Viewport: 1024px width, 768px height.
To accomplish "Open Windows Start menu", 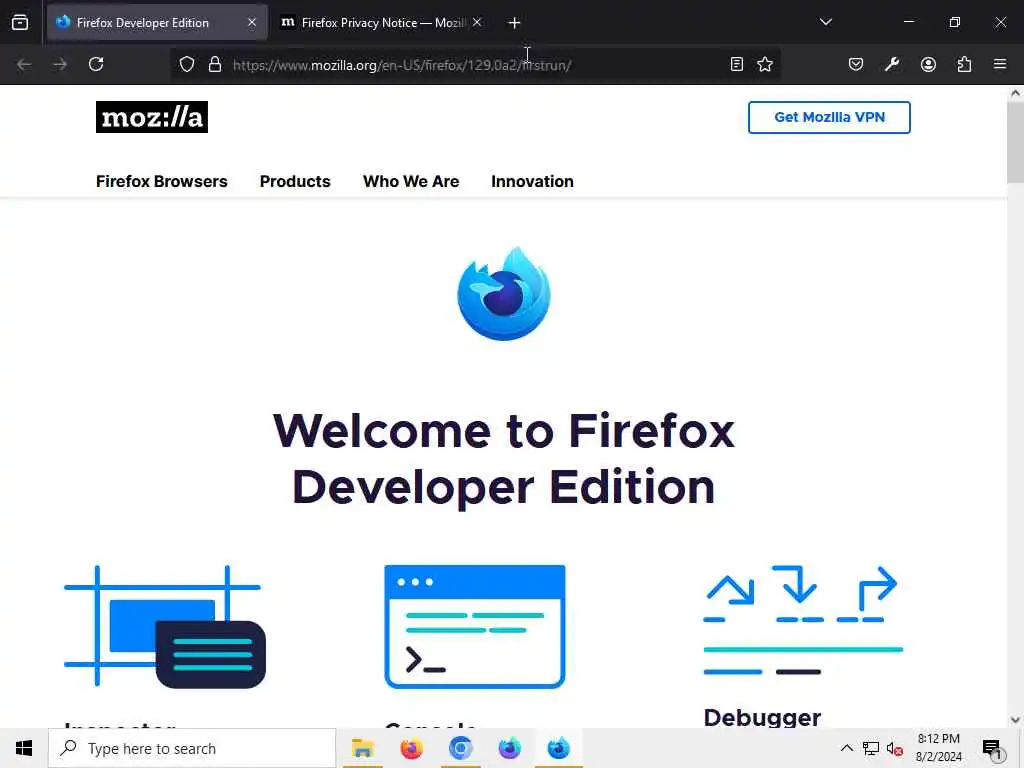I will 24,748.
